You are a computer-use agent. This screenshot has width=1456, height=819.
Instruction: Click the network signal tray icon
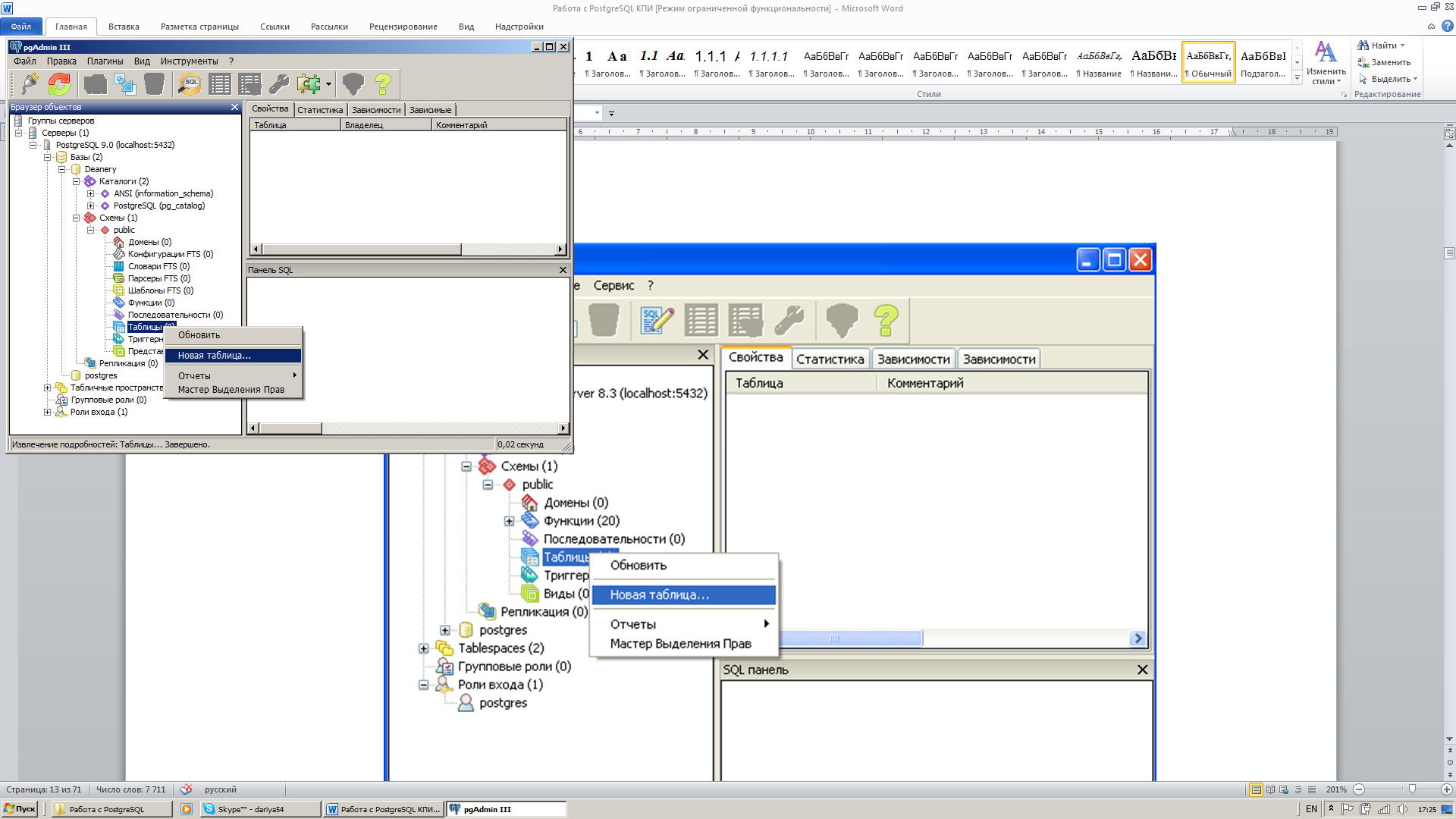1384,809
